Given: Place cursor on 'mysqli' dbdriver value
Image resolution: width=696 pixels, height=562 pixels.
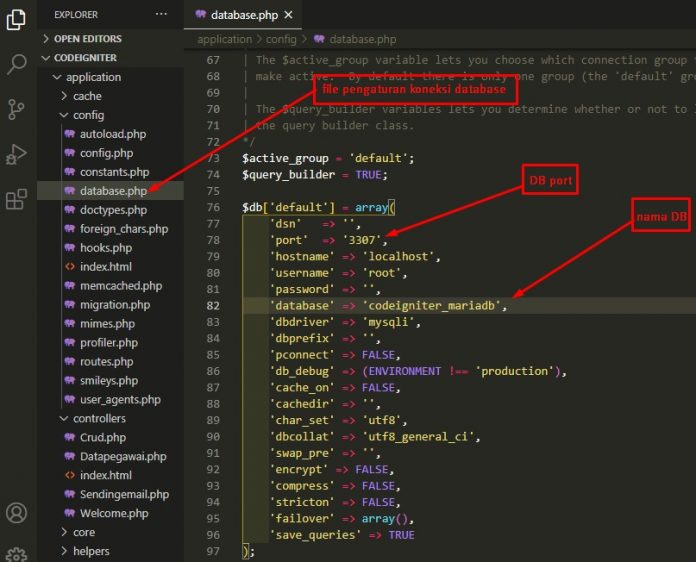Looking at the screenshot, I should [388, 322].
